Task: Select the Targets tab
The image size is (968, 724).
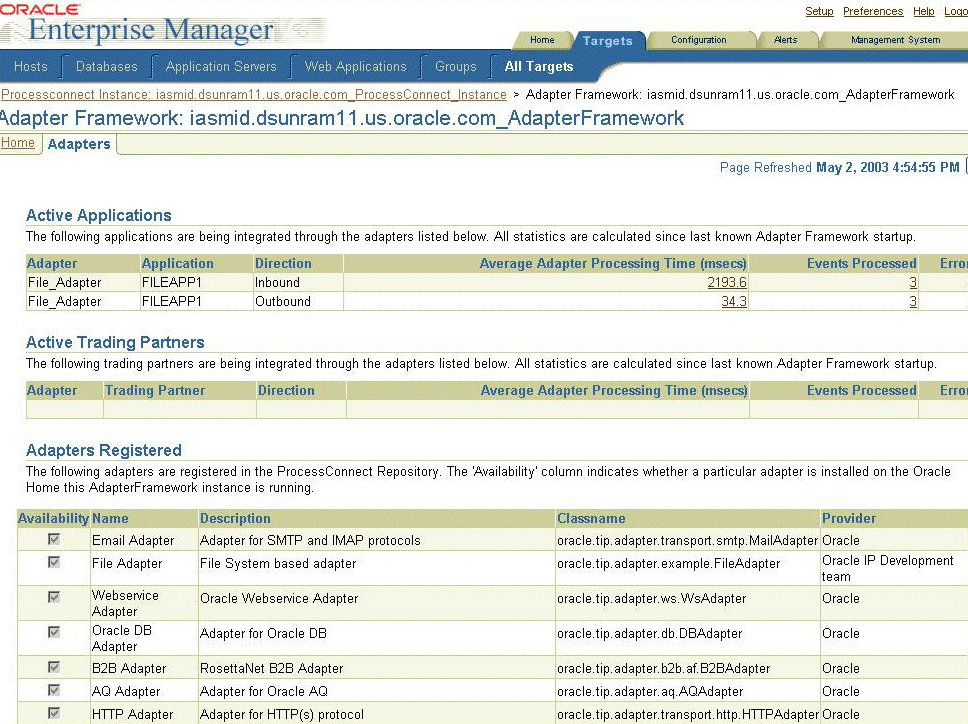Action: point(607,41)
